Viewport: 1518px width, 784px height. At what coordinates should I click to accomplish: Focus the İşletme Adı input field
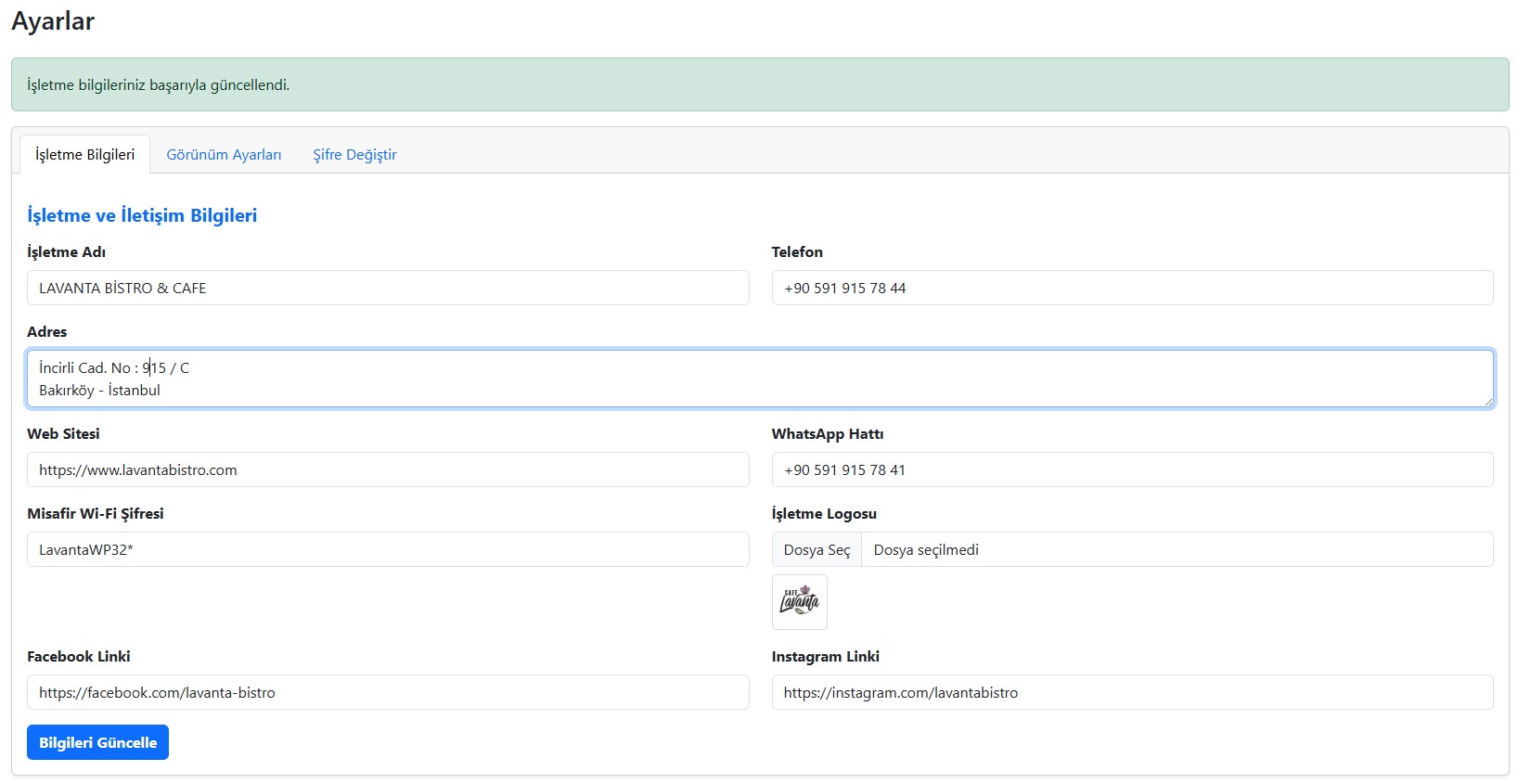click(x=388, y=288)
